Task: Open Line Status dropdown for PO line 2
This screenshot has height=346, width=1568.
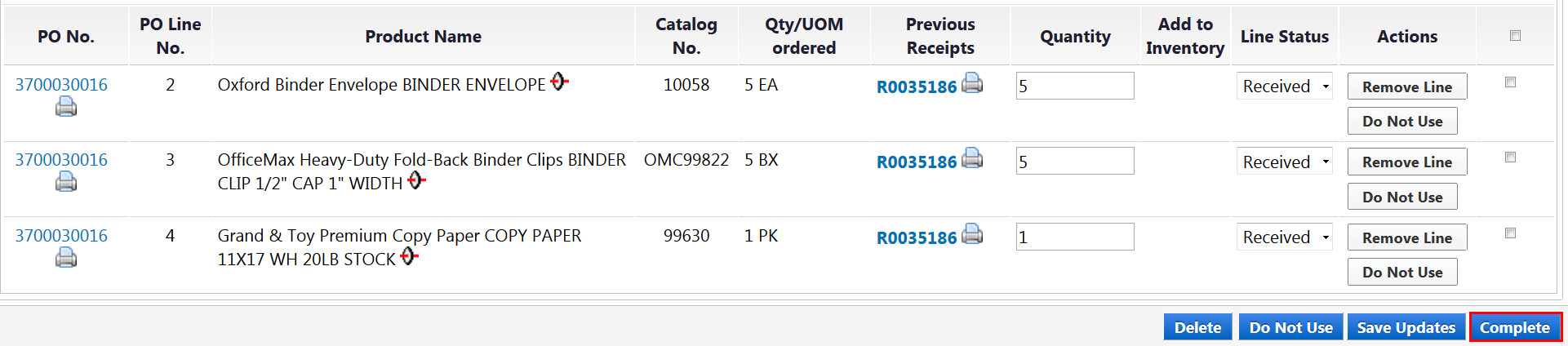Action: point(1284,86)
